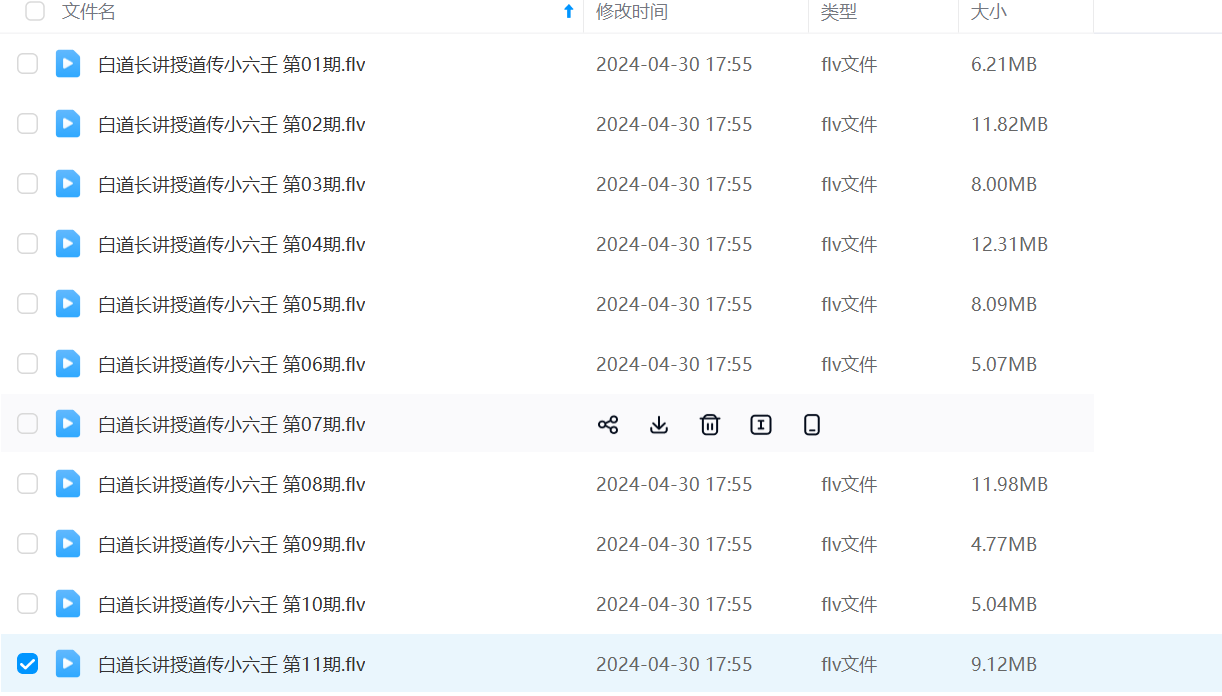Check the box for 第03期 file
This screenshot has width=1222, height=696.
[28, 184]
